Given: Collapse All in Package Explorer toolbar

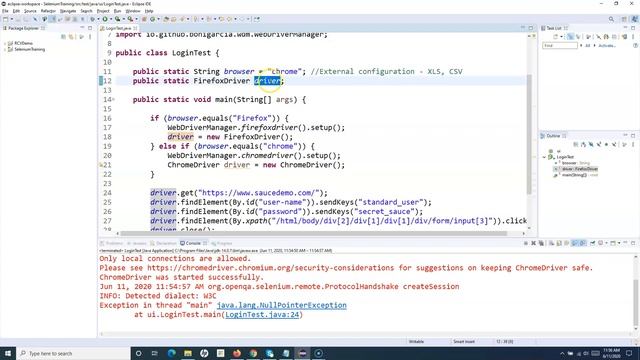Looking at the screenshot, I should (63, 37).
